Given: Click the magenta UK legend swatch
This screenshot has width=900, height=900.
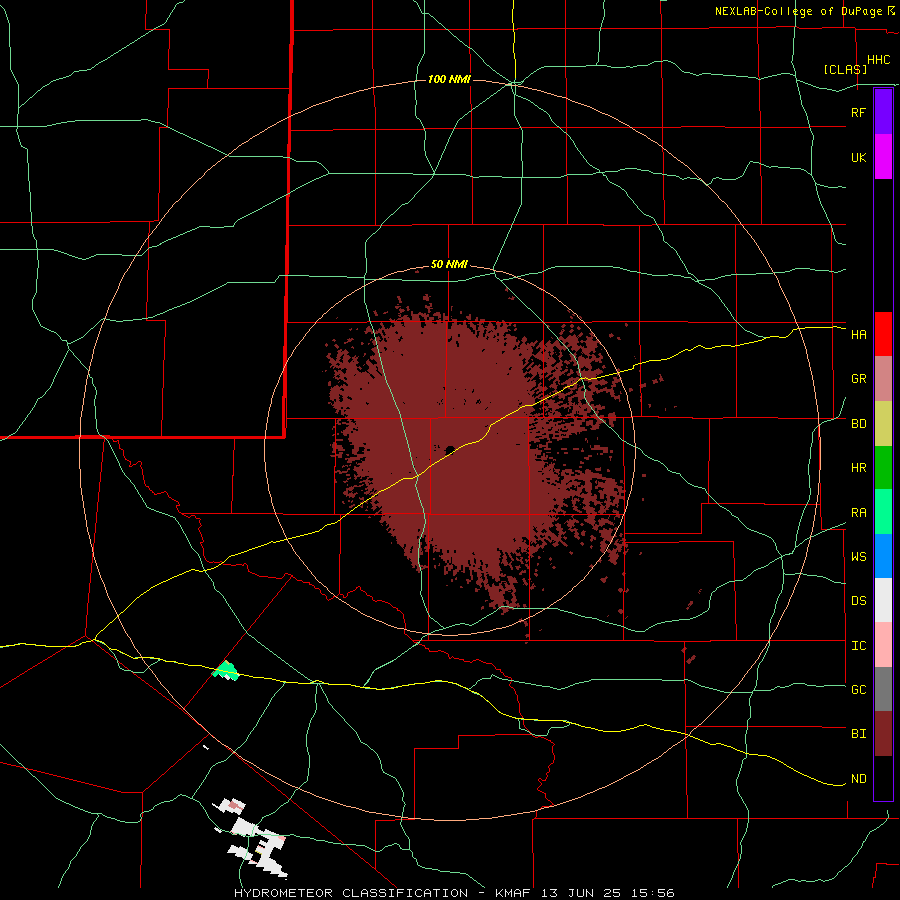Looking at the screenshot, I should (x=883, y=157).
